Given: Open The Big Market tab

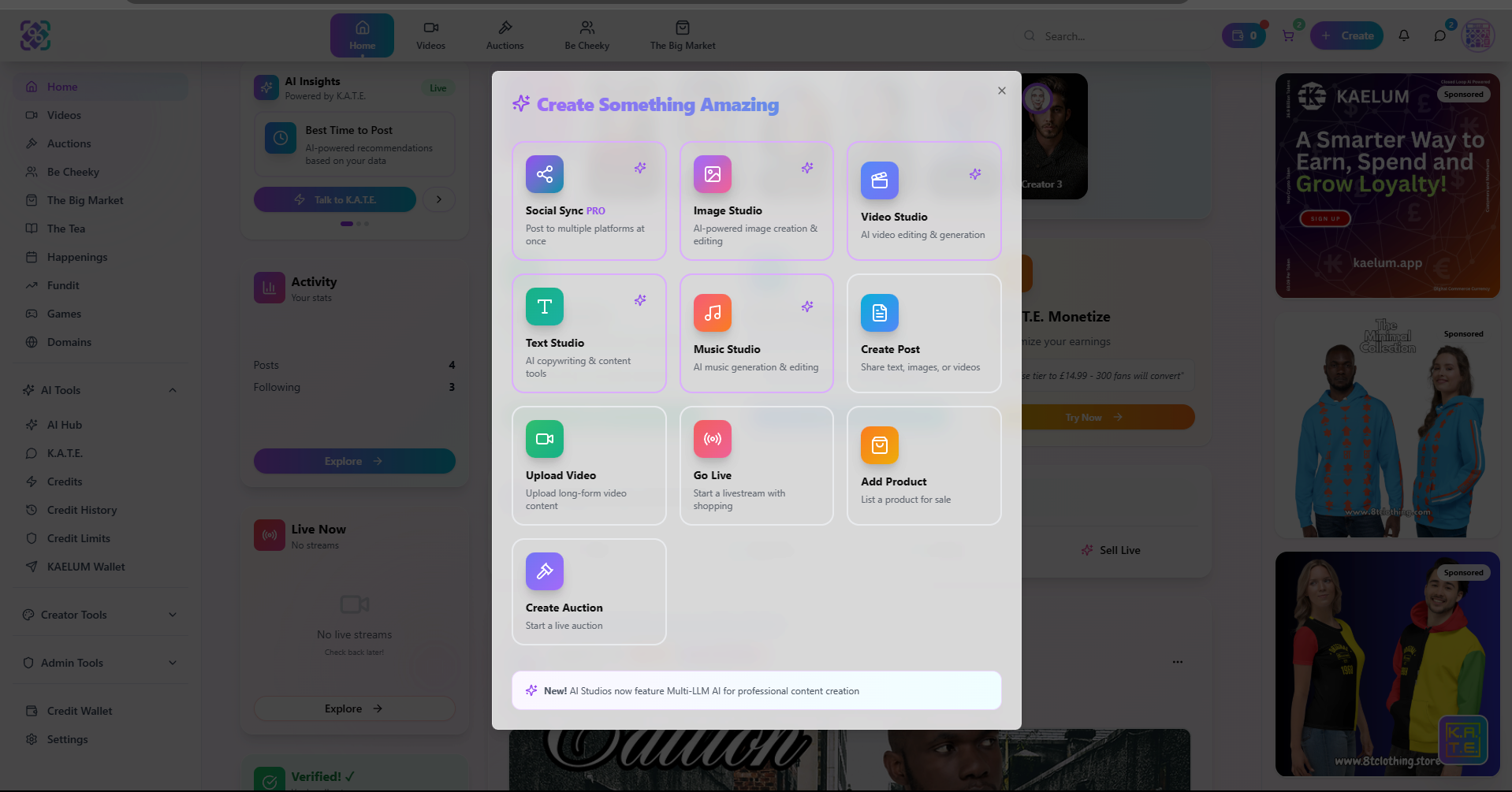Looking at the screenshot, I should 682,35.
